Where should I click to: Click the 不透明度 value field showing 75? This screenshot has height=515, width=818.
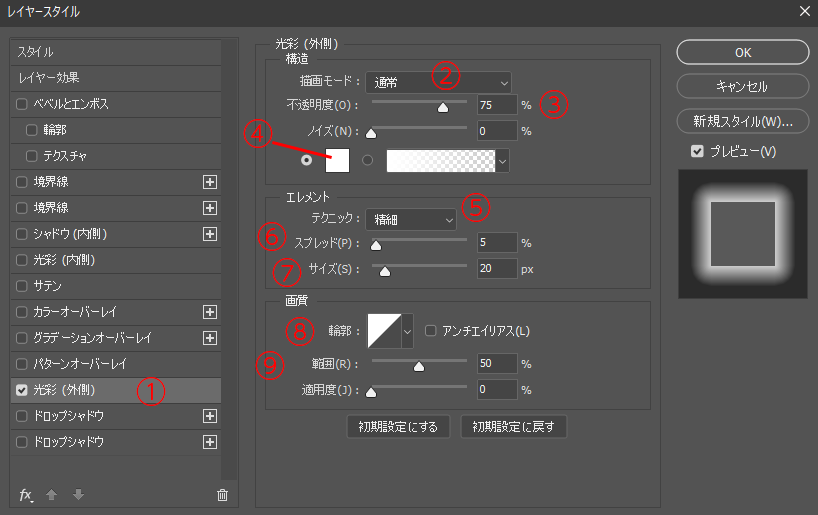pyautogui.click(x=497, y=105)
